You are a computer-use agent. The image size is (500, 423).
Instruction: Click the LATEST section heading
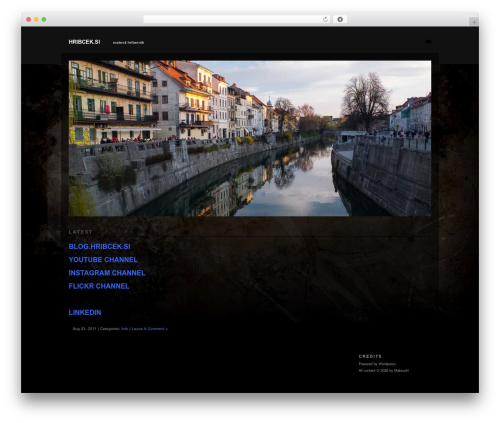pyautogui.click(x=80, y=232)
